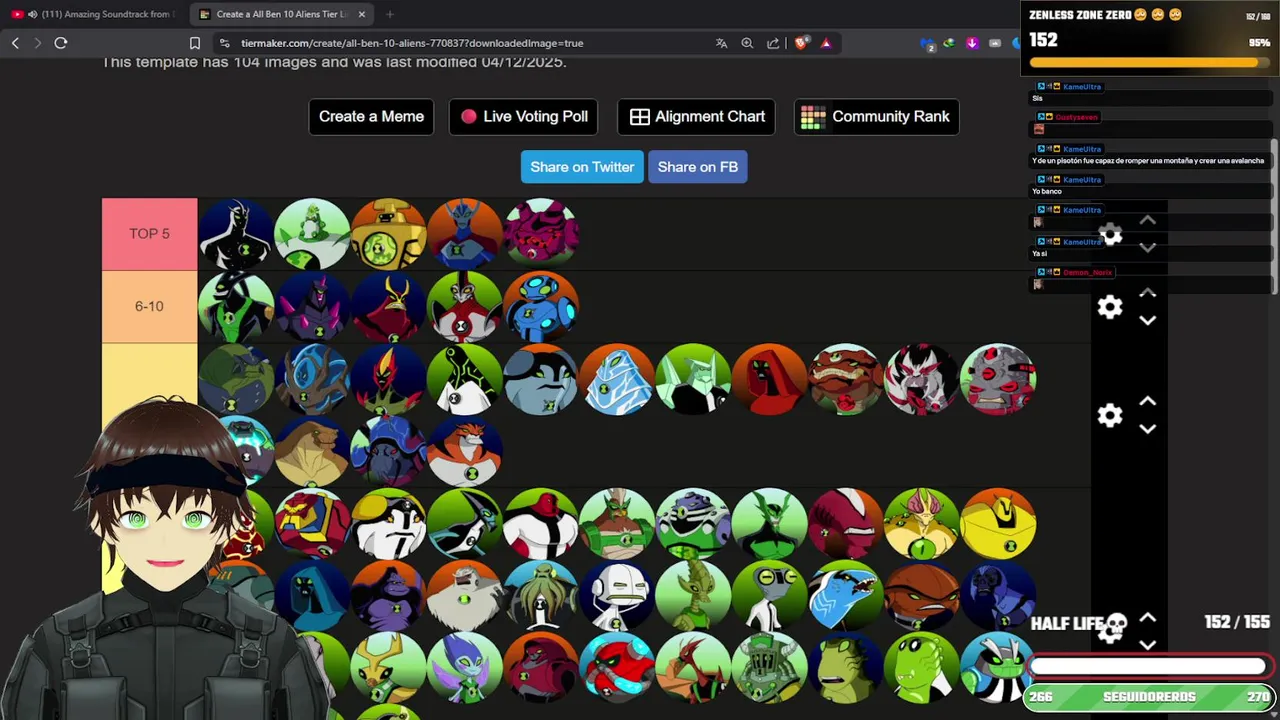Image resolution: width=1280 pixels, height=720 pixels.
Task: Open the Brave Rewards triangle icon
Action: [826, 43]
